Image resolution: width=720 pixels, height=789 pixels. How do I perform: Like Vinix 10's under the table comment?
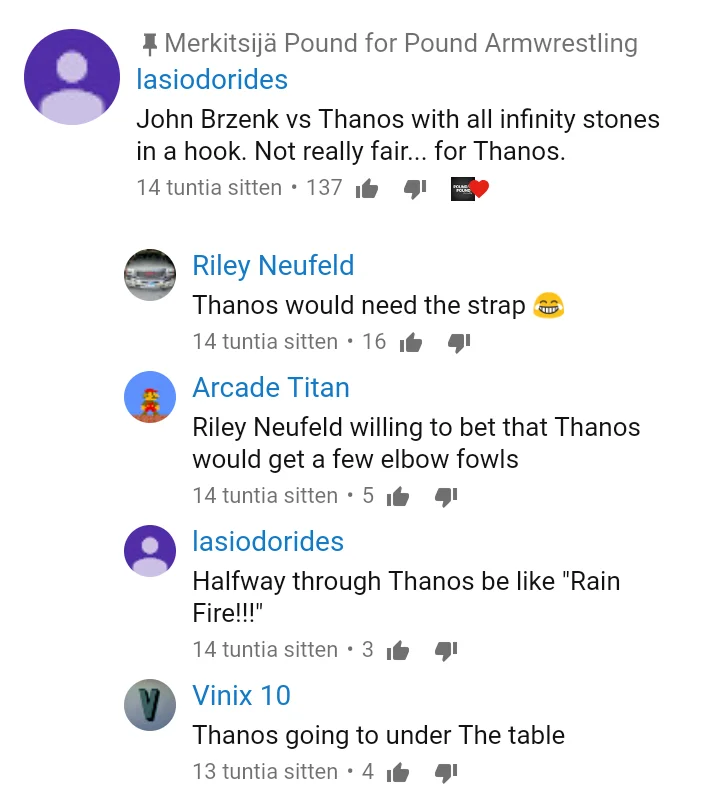pyautogui.click(x=398, y=773)
